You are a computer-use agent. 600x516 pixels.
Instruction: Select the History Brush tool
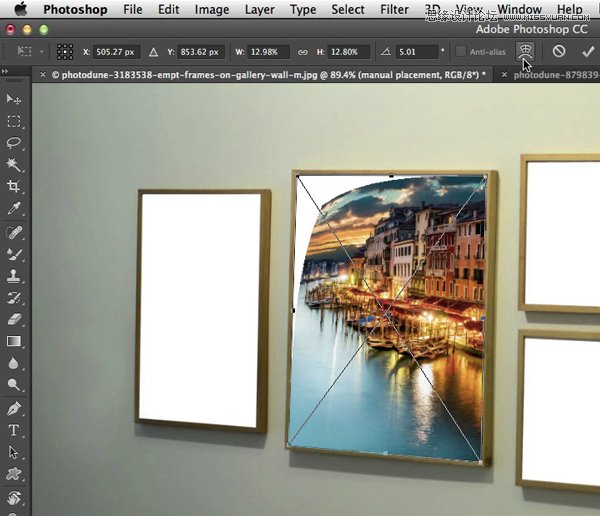pyautogui.click(x=14, y=298)
